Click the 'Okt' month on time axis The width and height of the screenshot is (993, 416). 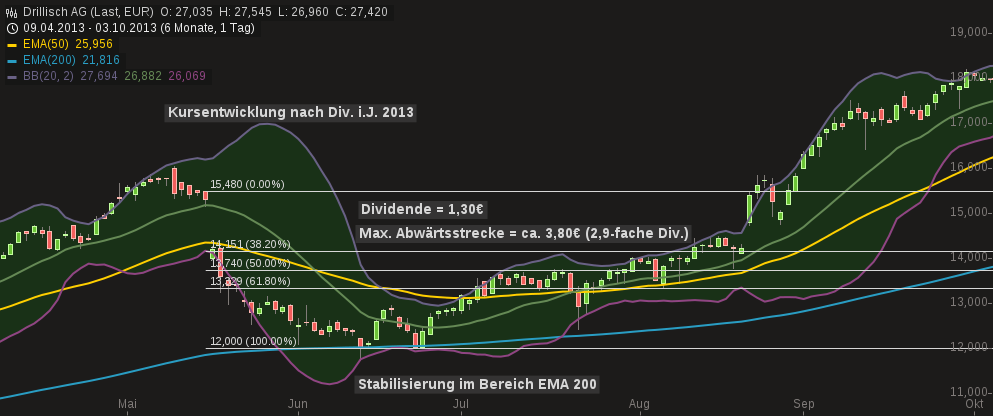[x=974, y=404]
